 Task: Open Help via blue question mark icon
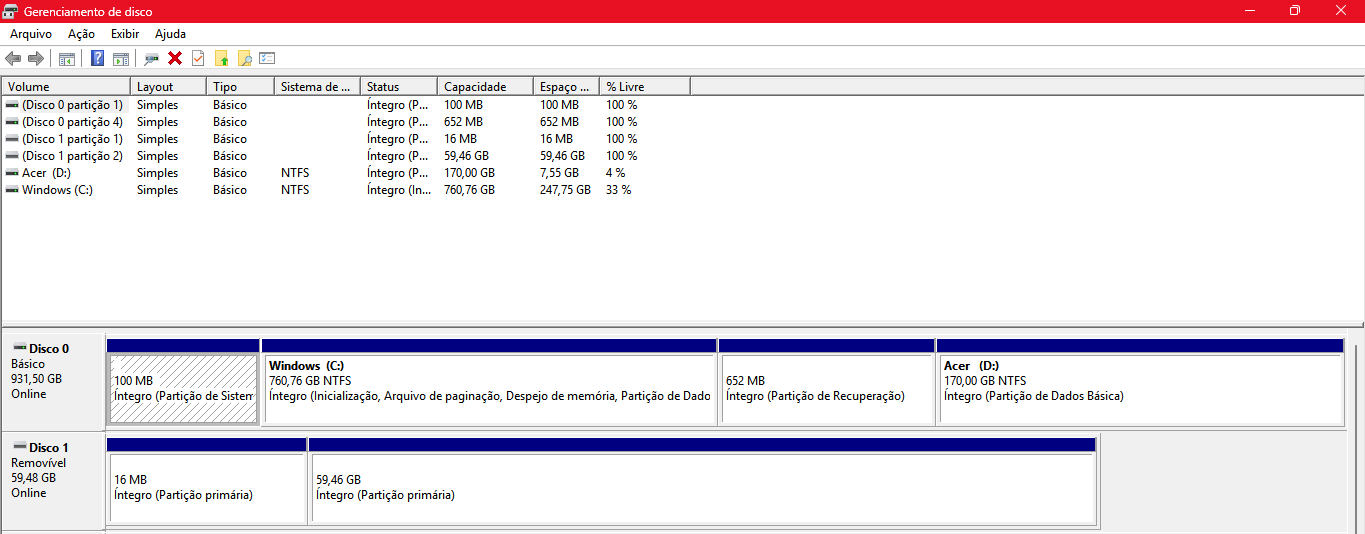[97, 58]
